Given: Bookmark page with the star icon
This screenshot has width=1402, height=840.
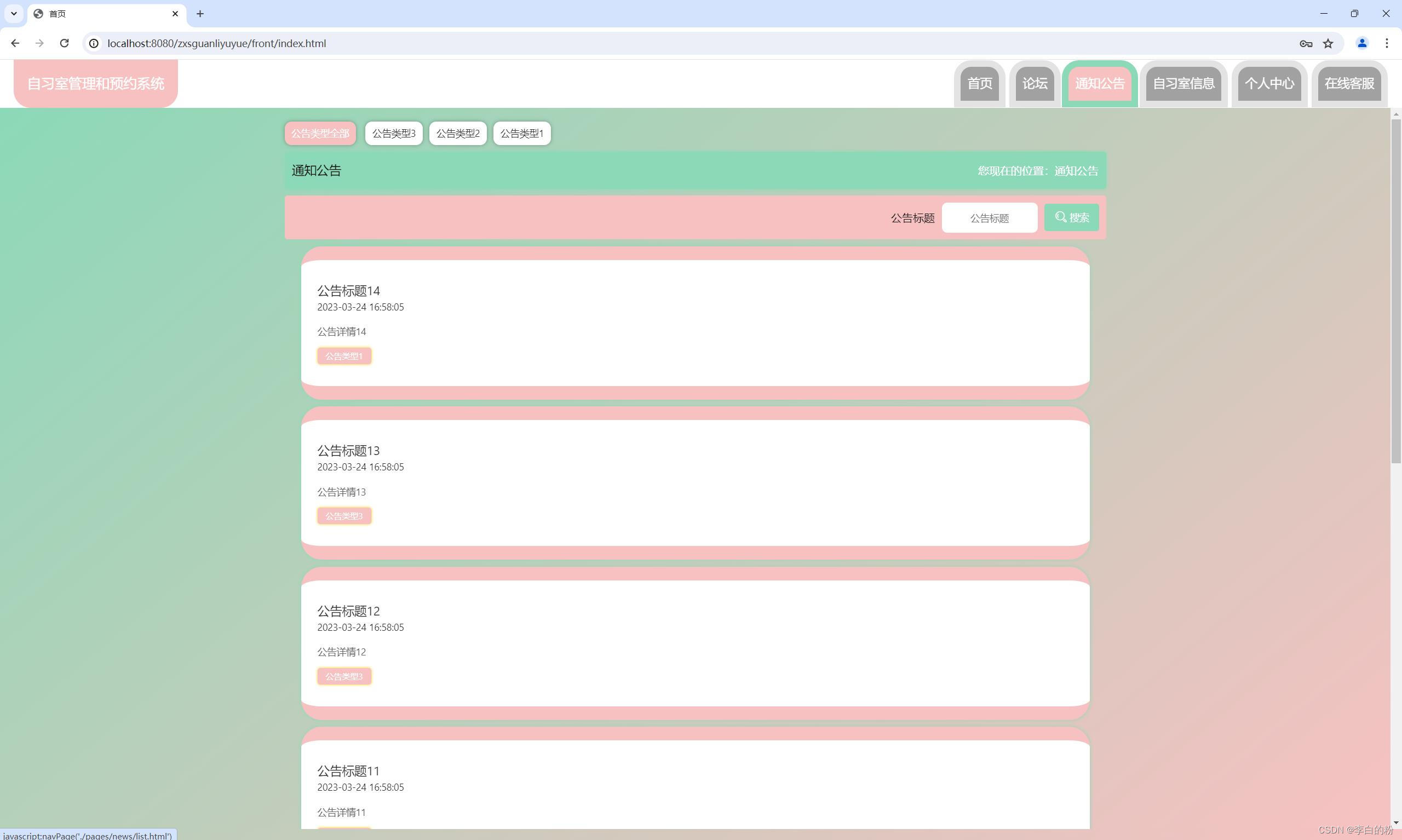Looking at the screenshot, I should tap(1328, 43).
